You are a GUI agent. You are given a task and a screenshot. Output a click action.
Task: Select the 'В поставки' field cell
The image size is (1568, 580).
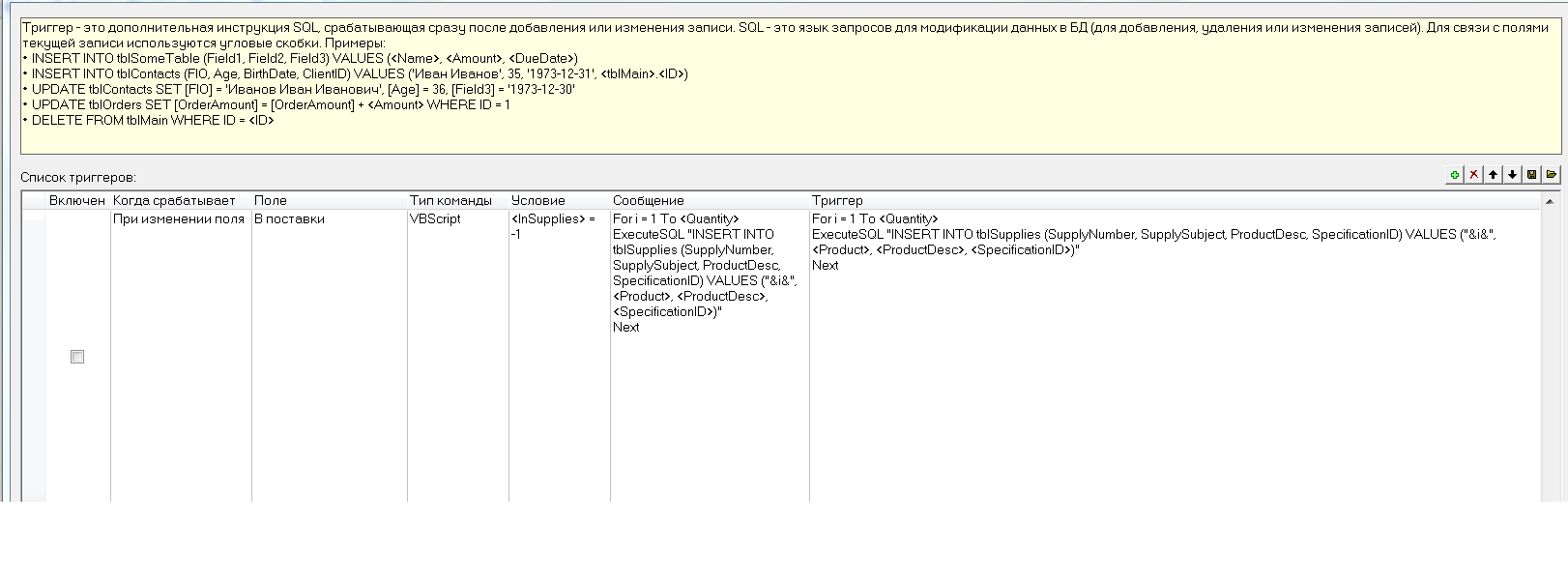pos(290,219)
